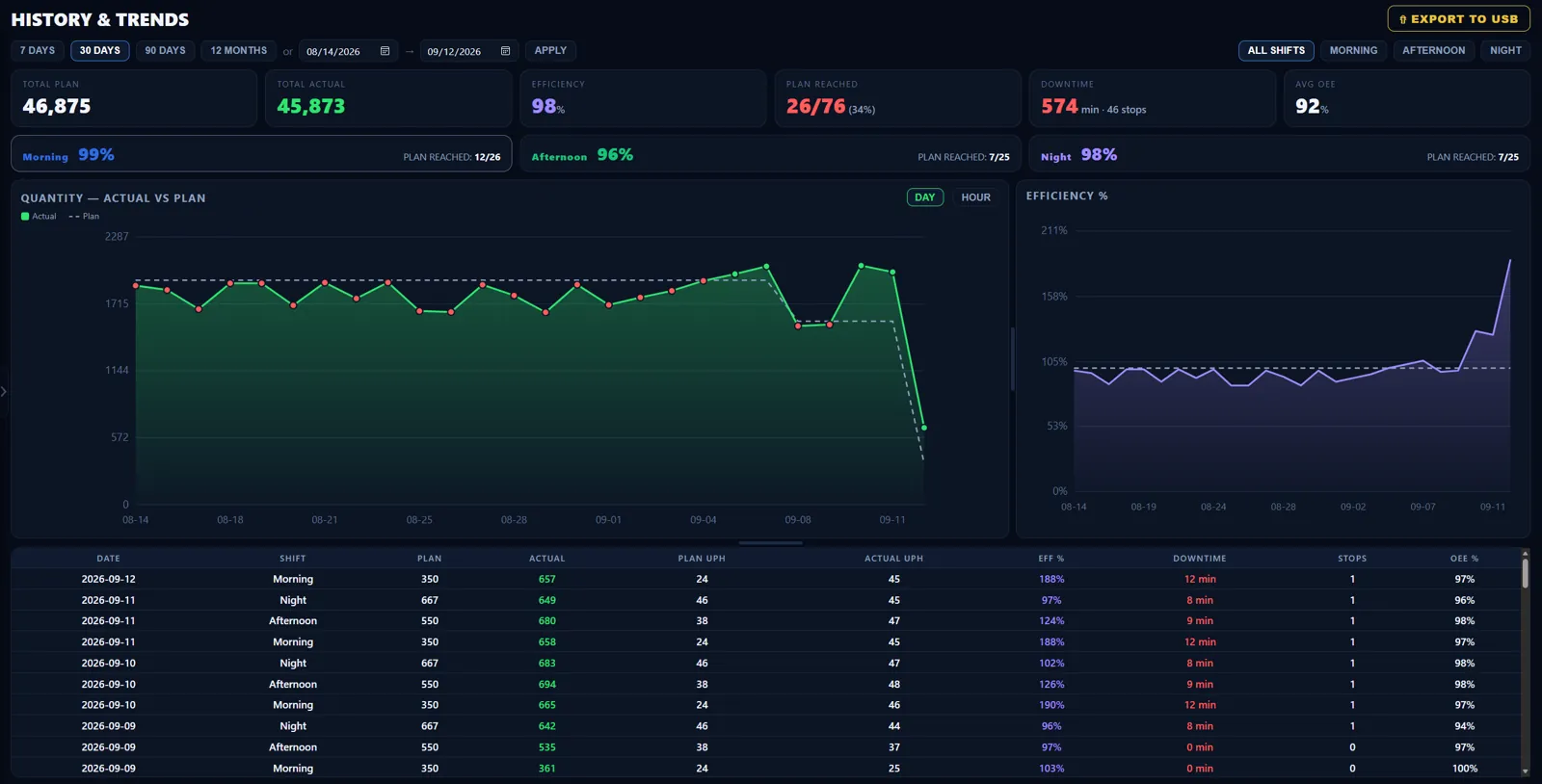Image resolution: width=1542 pixels, height=784 pixels.
Task: Open the Morning 99% shift summary card
Action: (x=261, y=154)
